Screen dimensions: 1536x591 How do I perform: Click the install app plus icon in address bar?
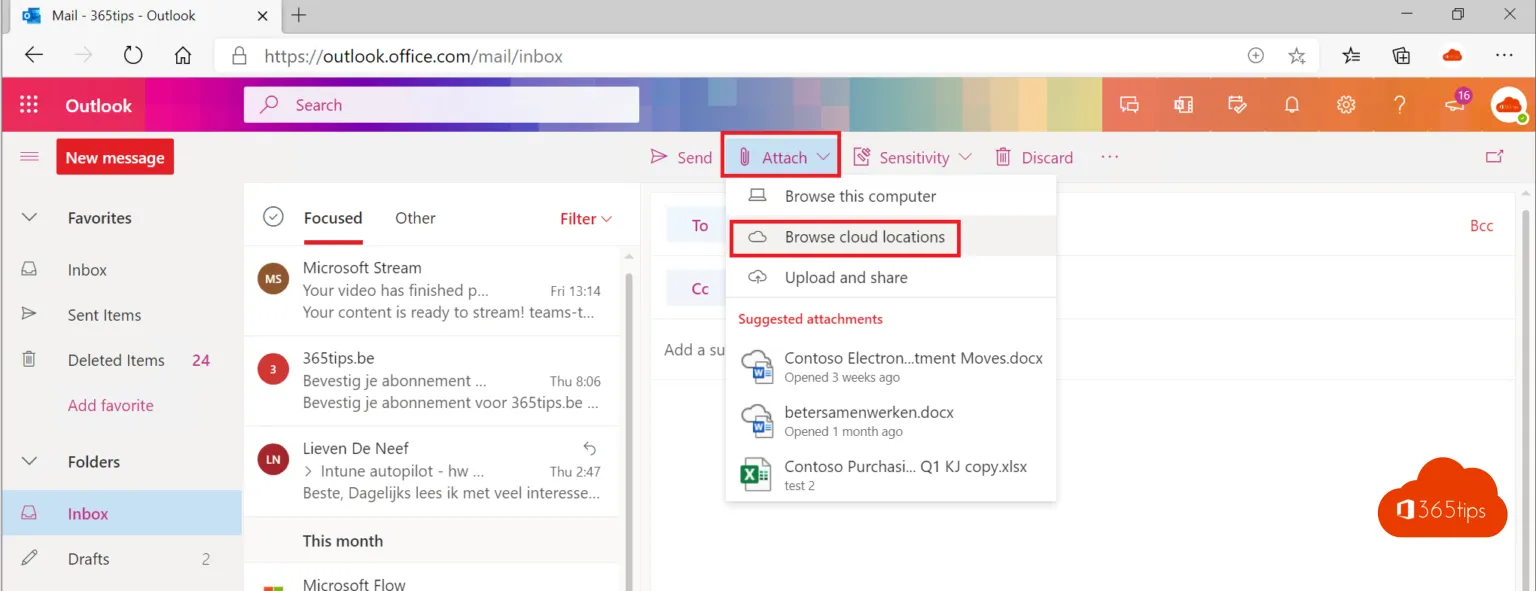pyautogui.click(x=1256, y=56)
